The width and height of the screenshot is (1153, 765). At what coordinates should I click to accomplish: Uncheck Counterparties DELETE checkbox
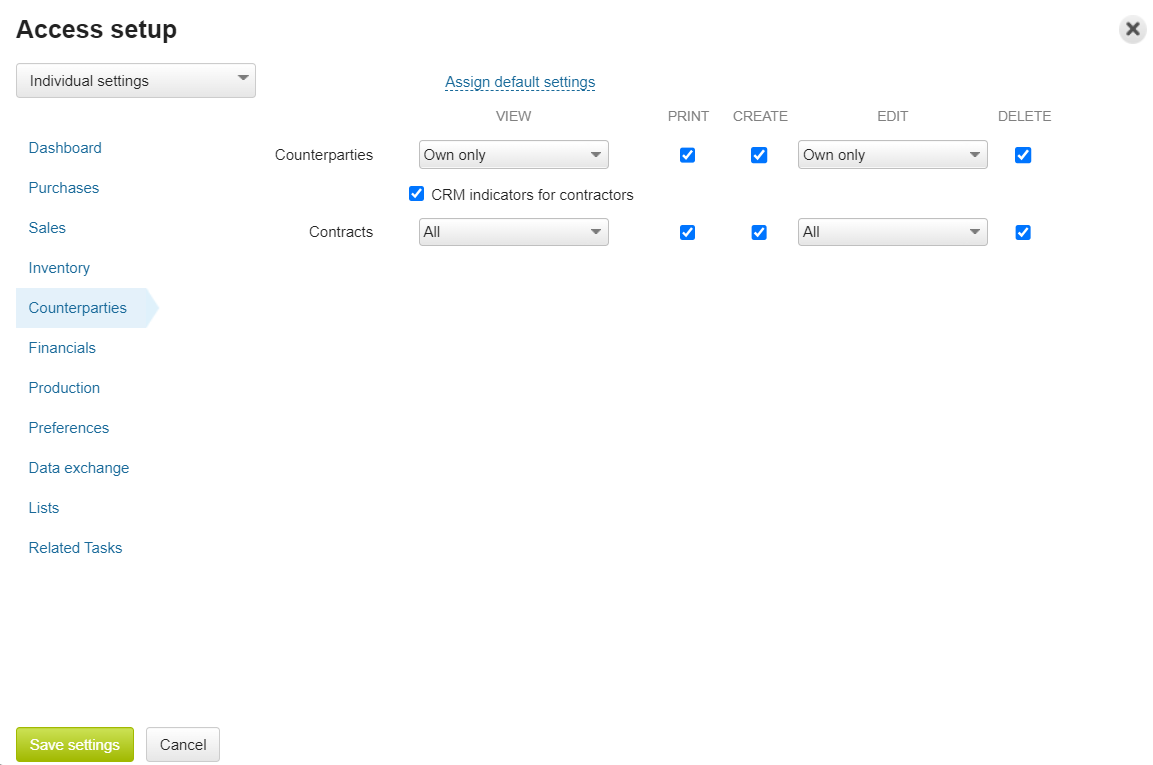pos(1023,155)
